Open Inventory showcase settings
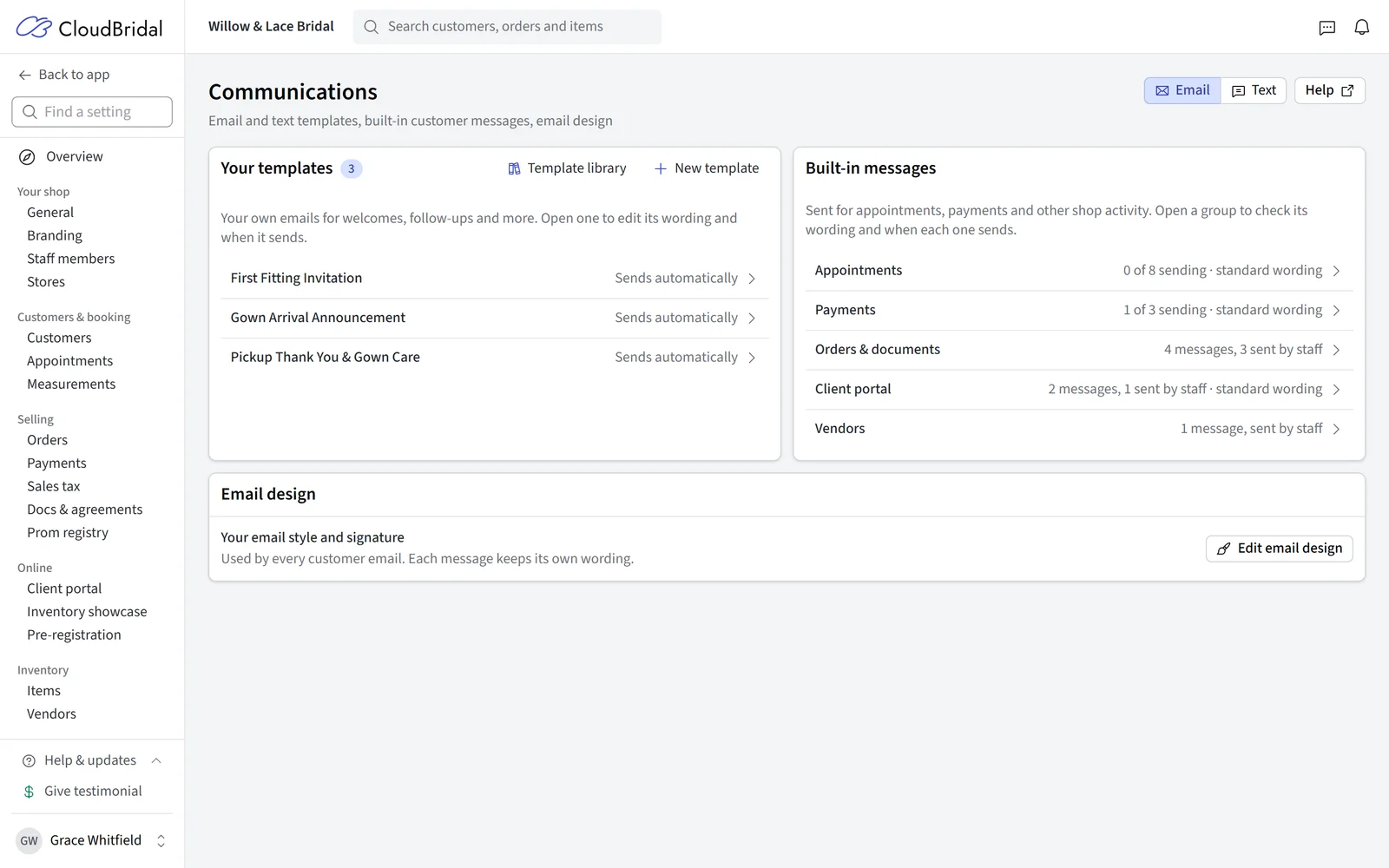 (x=87, y=612)
